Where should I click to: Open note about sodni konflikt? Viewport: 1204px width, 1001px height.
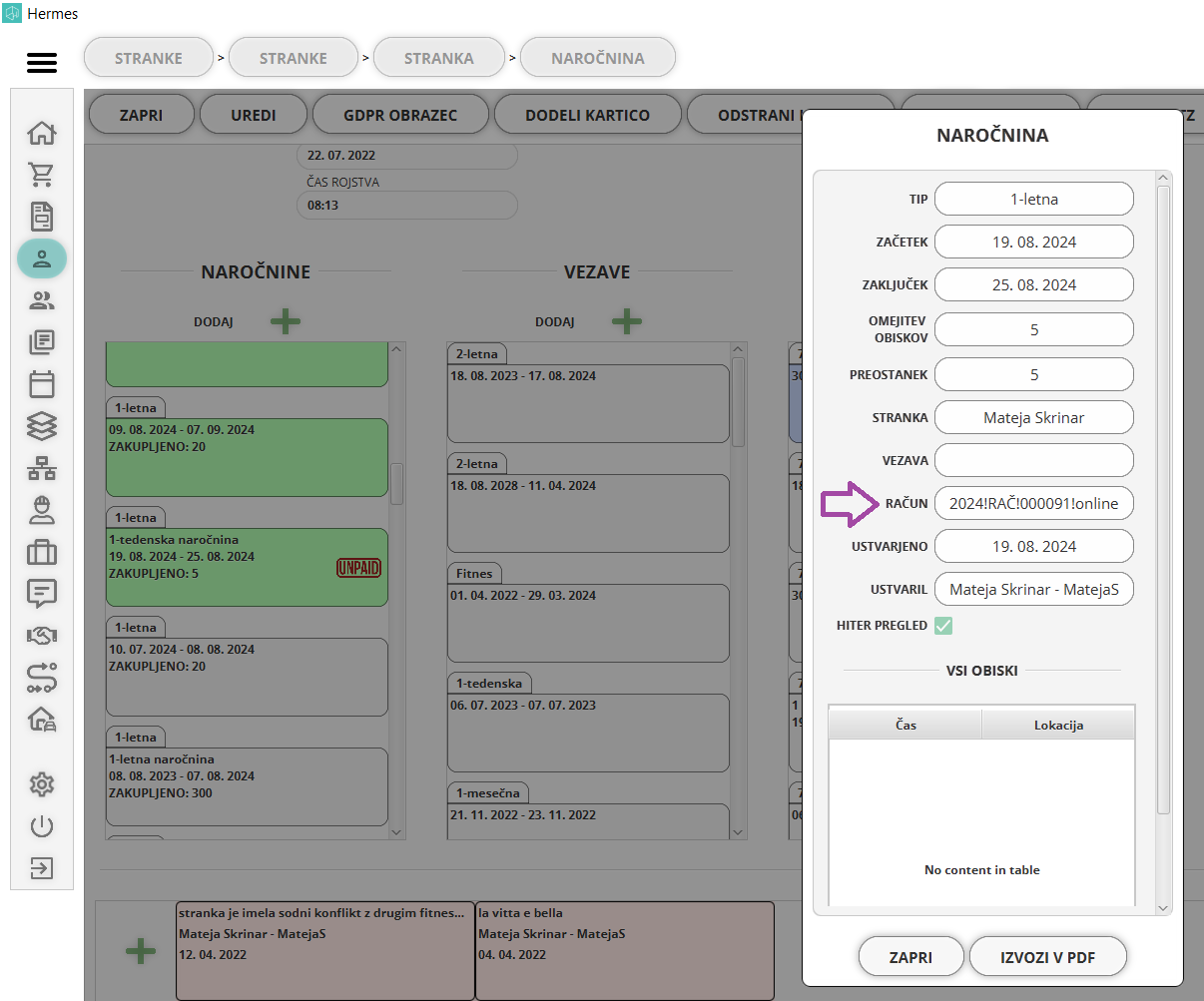[x=325, y=950]
